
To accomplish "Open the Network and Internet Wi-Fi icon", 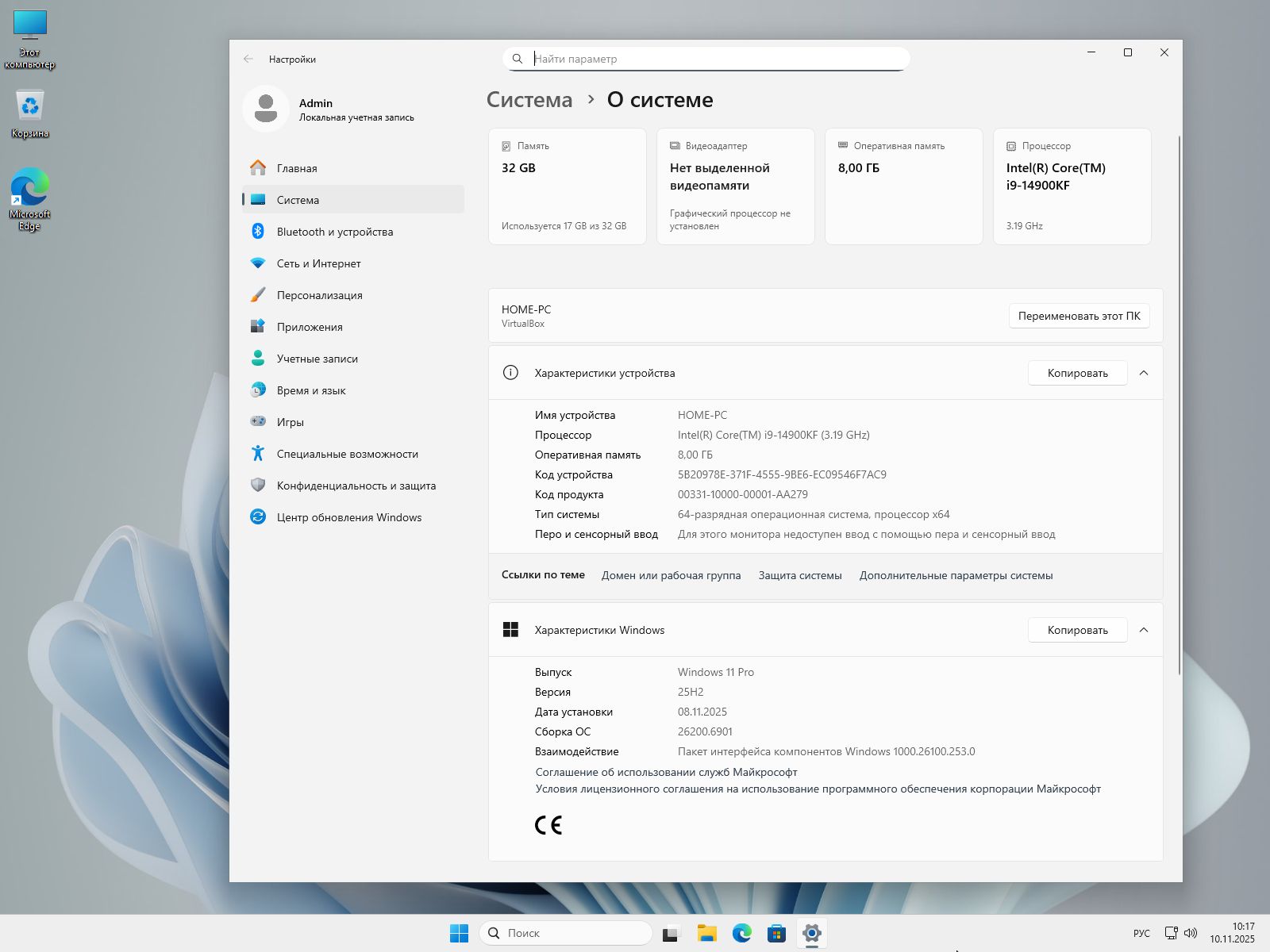I will pos(258,263).
